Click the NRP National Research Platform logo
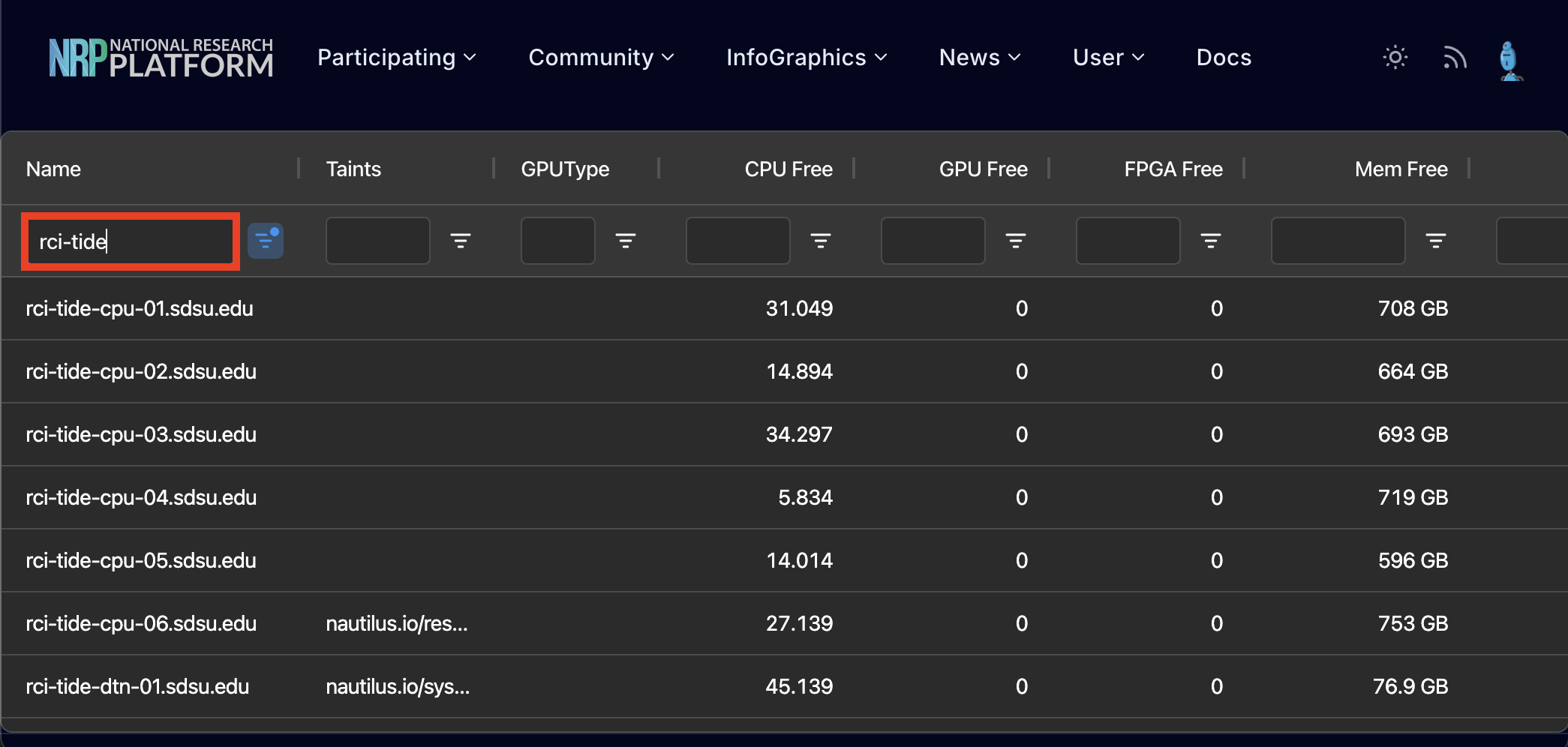This screenshot has width=1568, height=747. (x=161, y=57)
